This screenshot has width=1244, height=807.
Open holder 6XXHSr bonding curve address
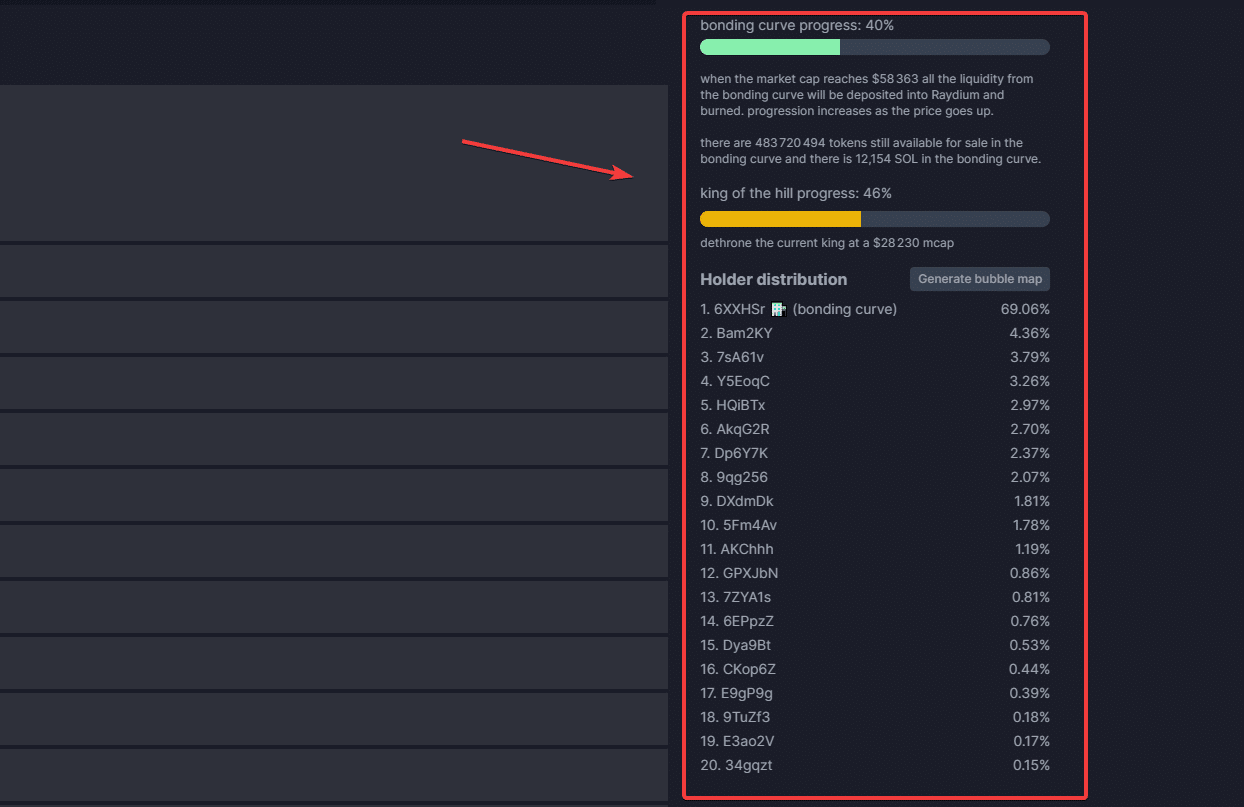pos(739,309)
